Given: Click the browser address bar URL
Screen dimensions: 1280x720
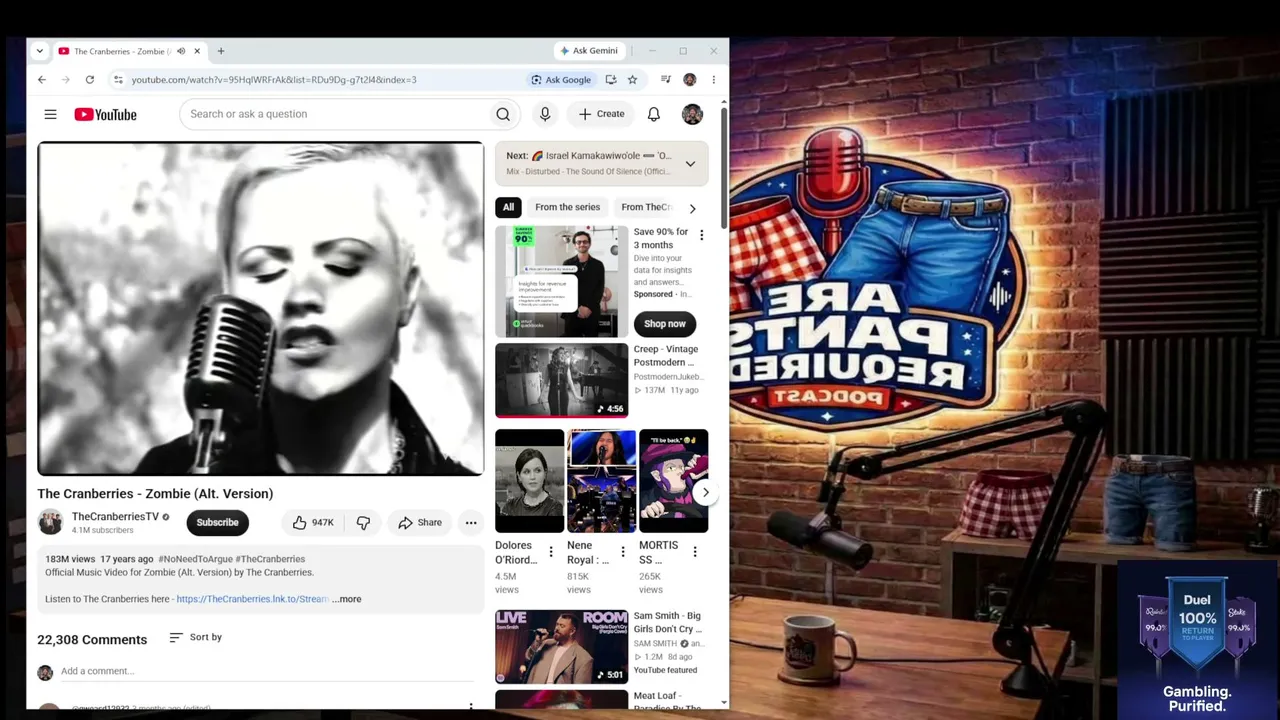Looking at the screenshot, I should point(274,80).
